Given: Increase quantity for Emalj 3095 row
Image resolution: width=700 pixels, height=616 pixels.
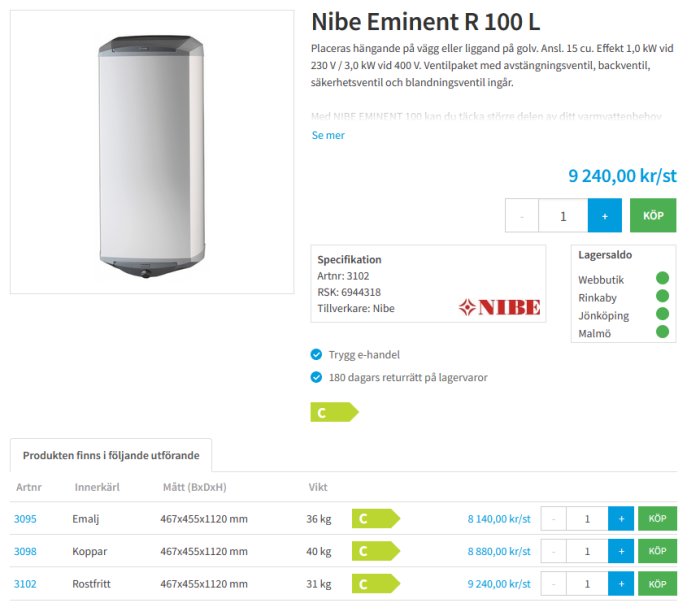Looking at the screenshot, I should [621, 519].
